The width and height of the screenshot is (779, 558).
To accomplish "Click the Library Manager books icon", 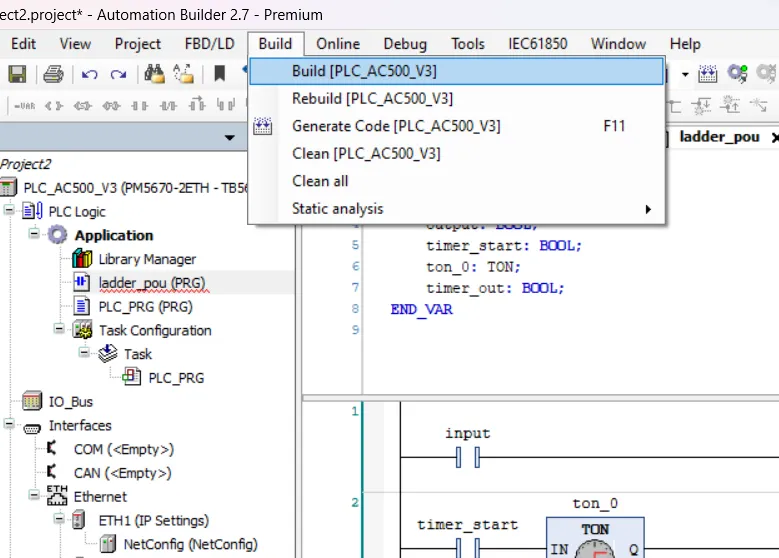I will pos(82,259).
